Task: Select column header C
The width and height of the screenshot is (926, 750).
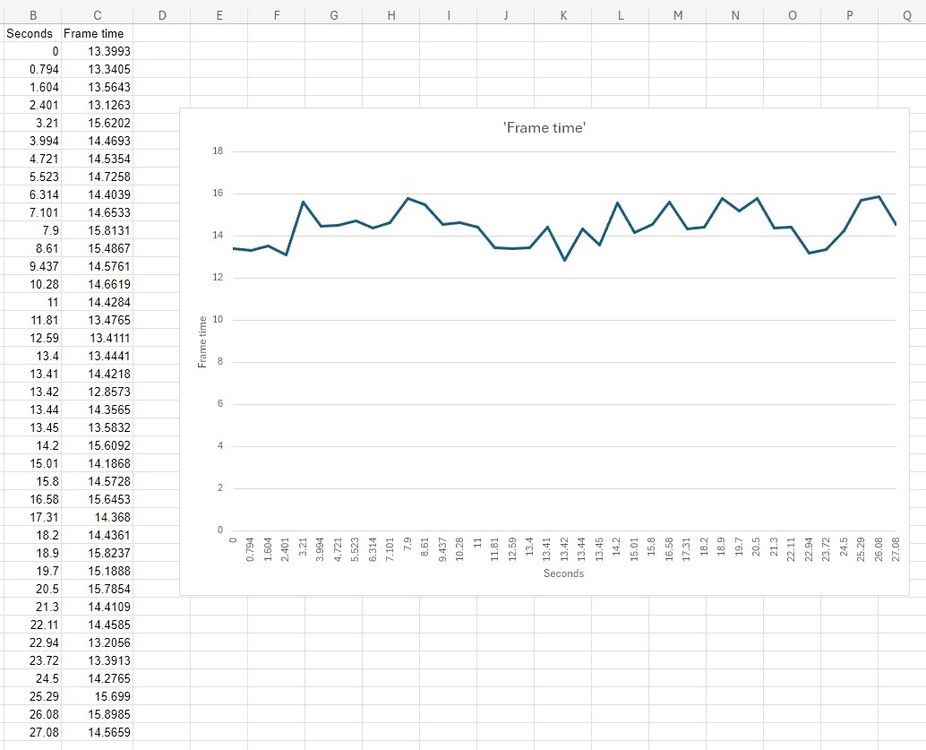Action: (x=96, y=15)
